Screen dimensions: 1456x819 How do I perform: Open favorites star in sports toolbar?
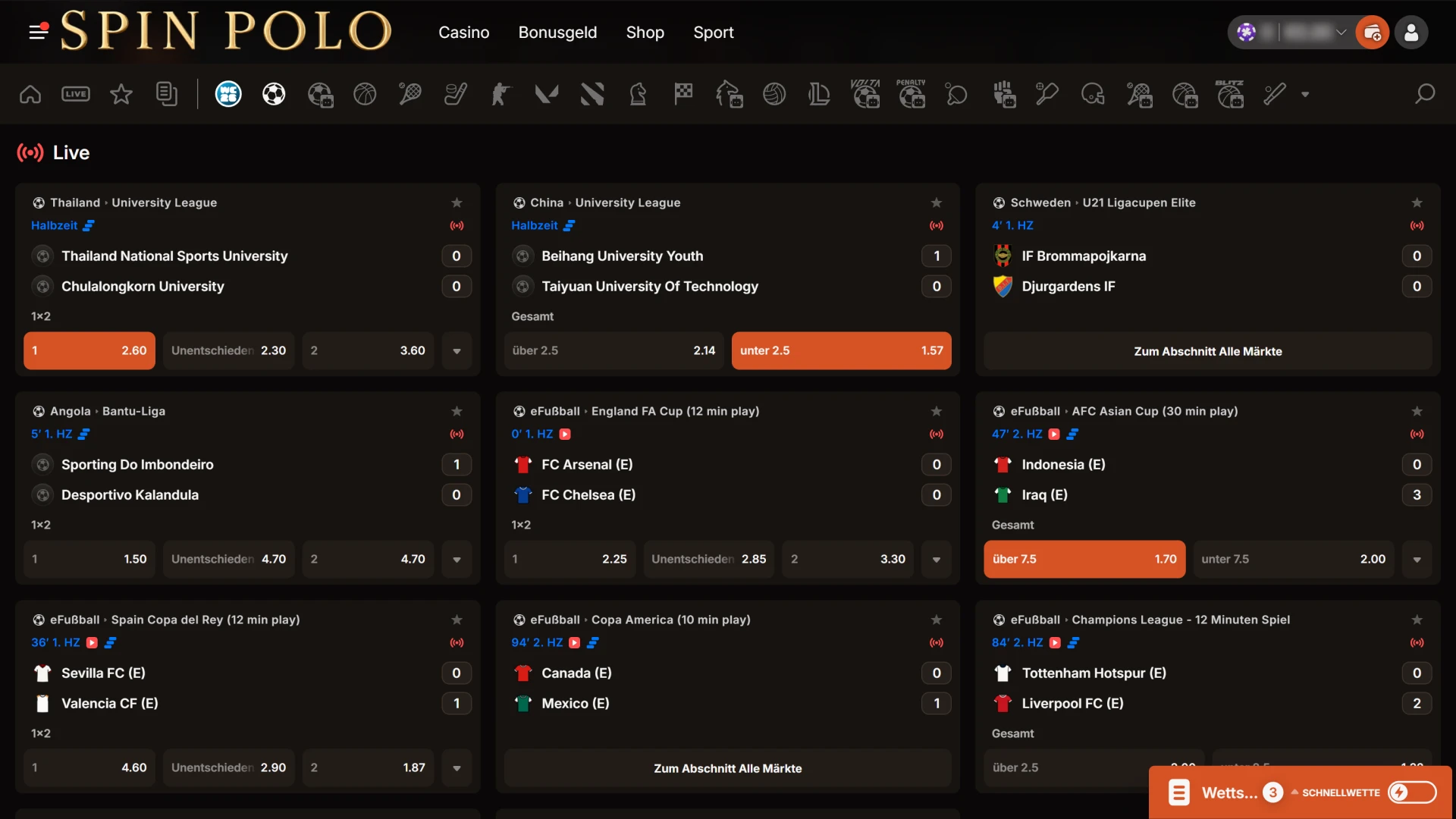pyautogui.click(x=121, y=94)
